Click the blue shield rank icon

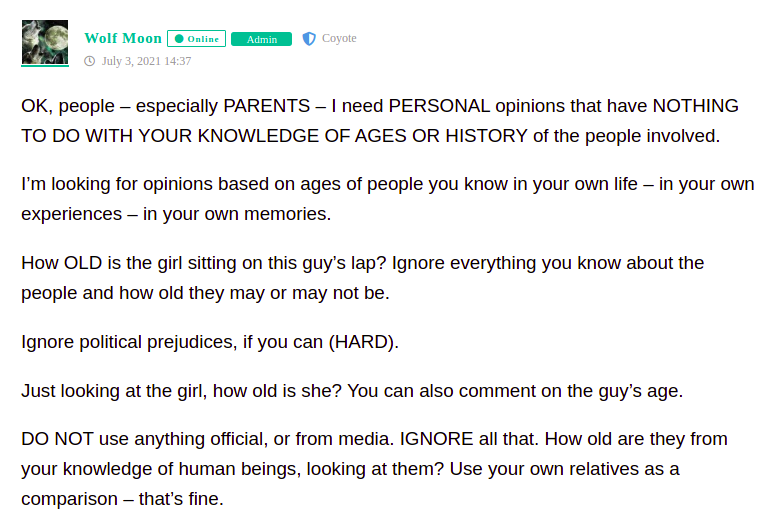click(309, 38)
